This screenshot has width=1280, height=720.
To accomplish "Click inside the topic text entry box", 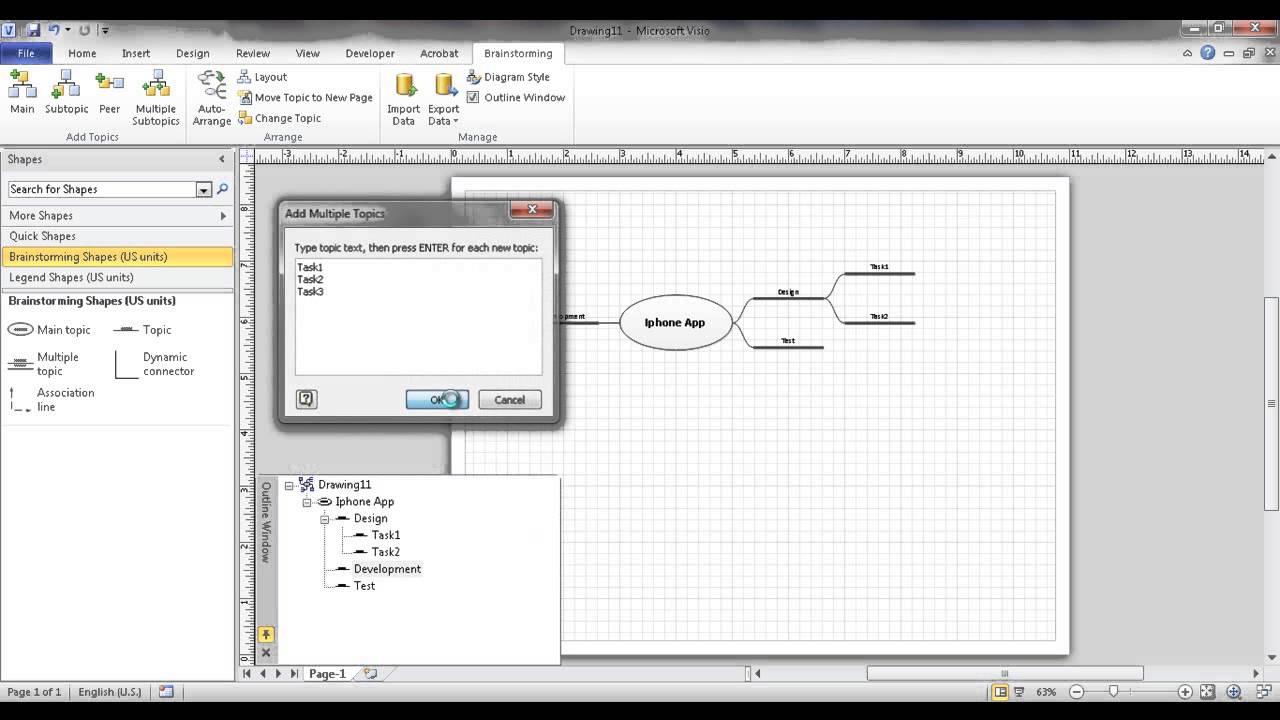I will coord(418,316).
